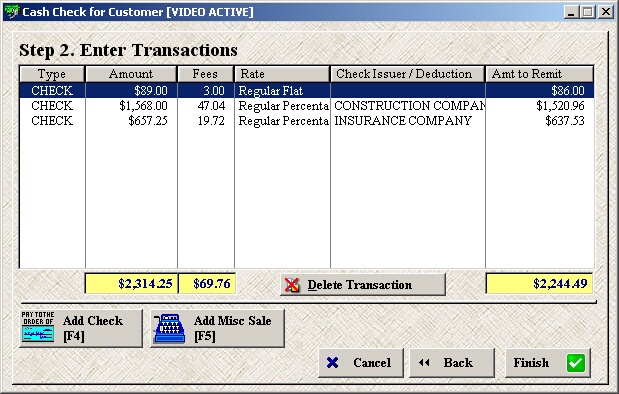619x394 pixels.
Task: Click the Type column header
Action: (x=52, y=74)
